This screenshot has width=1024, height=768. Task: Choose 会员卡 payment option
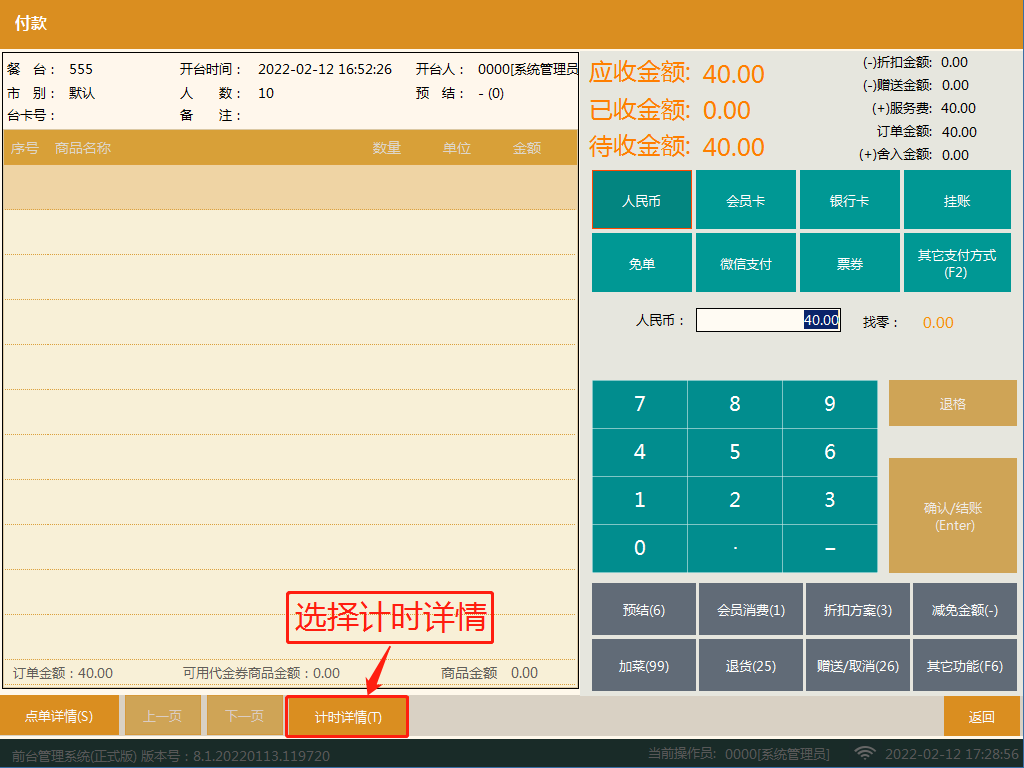[746, 200]
